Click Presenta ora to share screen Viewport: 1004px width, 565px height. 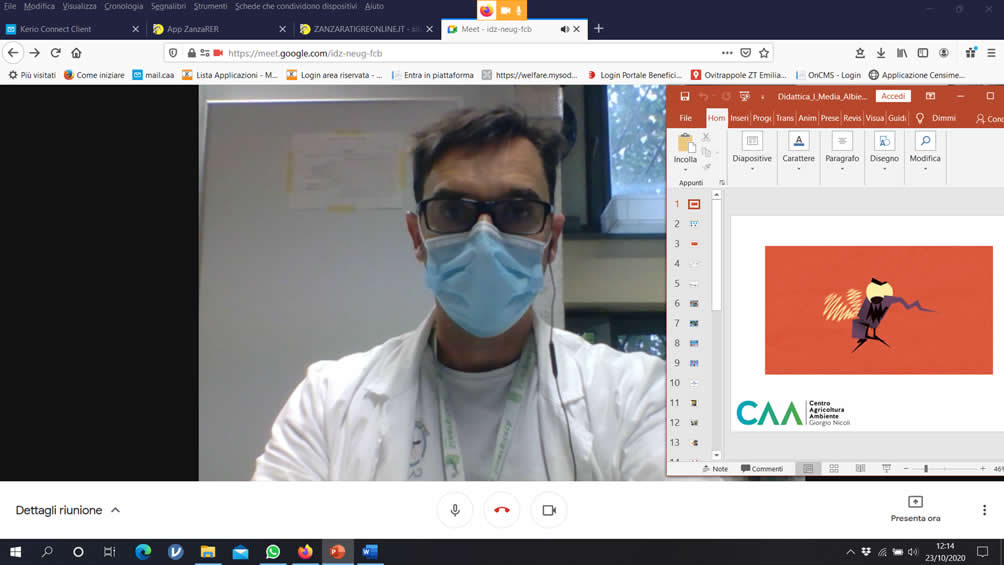(915, 509)
